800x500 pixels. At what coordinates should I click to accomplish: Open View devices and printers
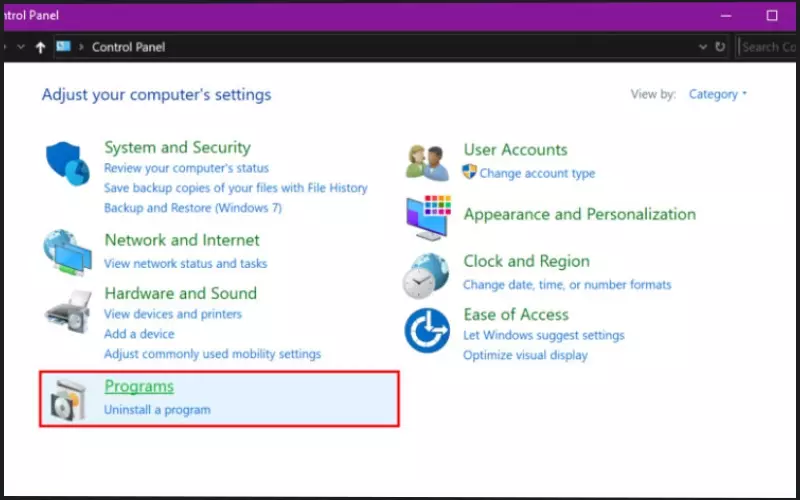[173, 314]
